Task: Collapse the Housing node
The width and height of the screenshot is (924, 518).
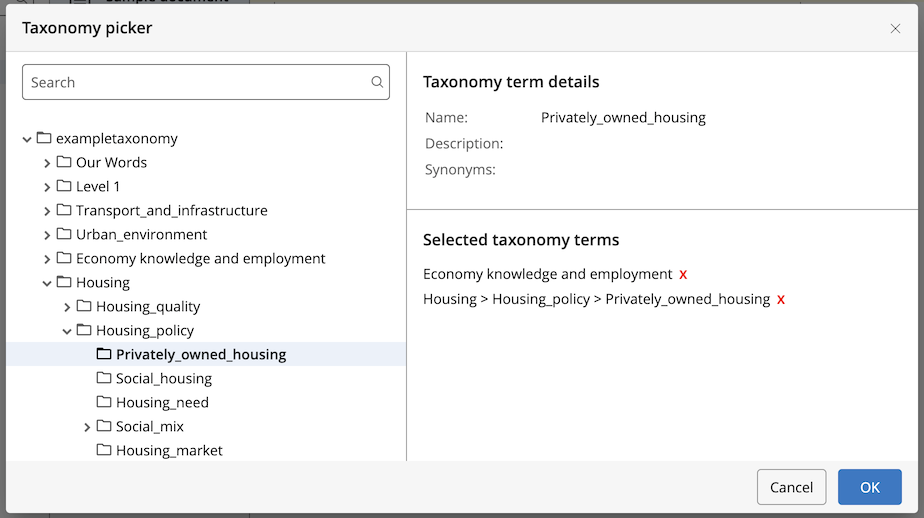Action: click(47, 283)
